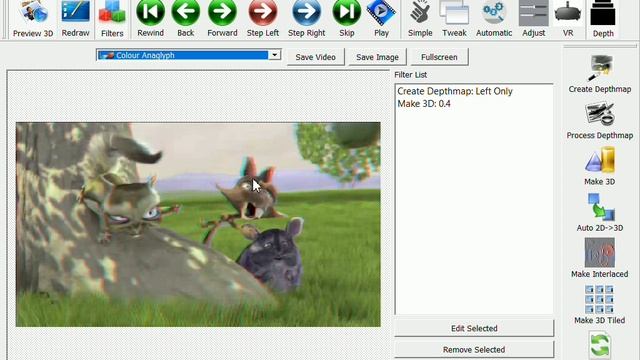Expand the Colour Anaglyph dropdown arrow
This screenshot has width=640, height=360.
(x=275, y=55)
